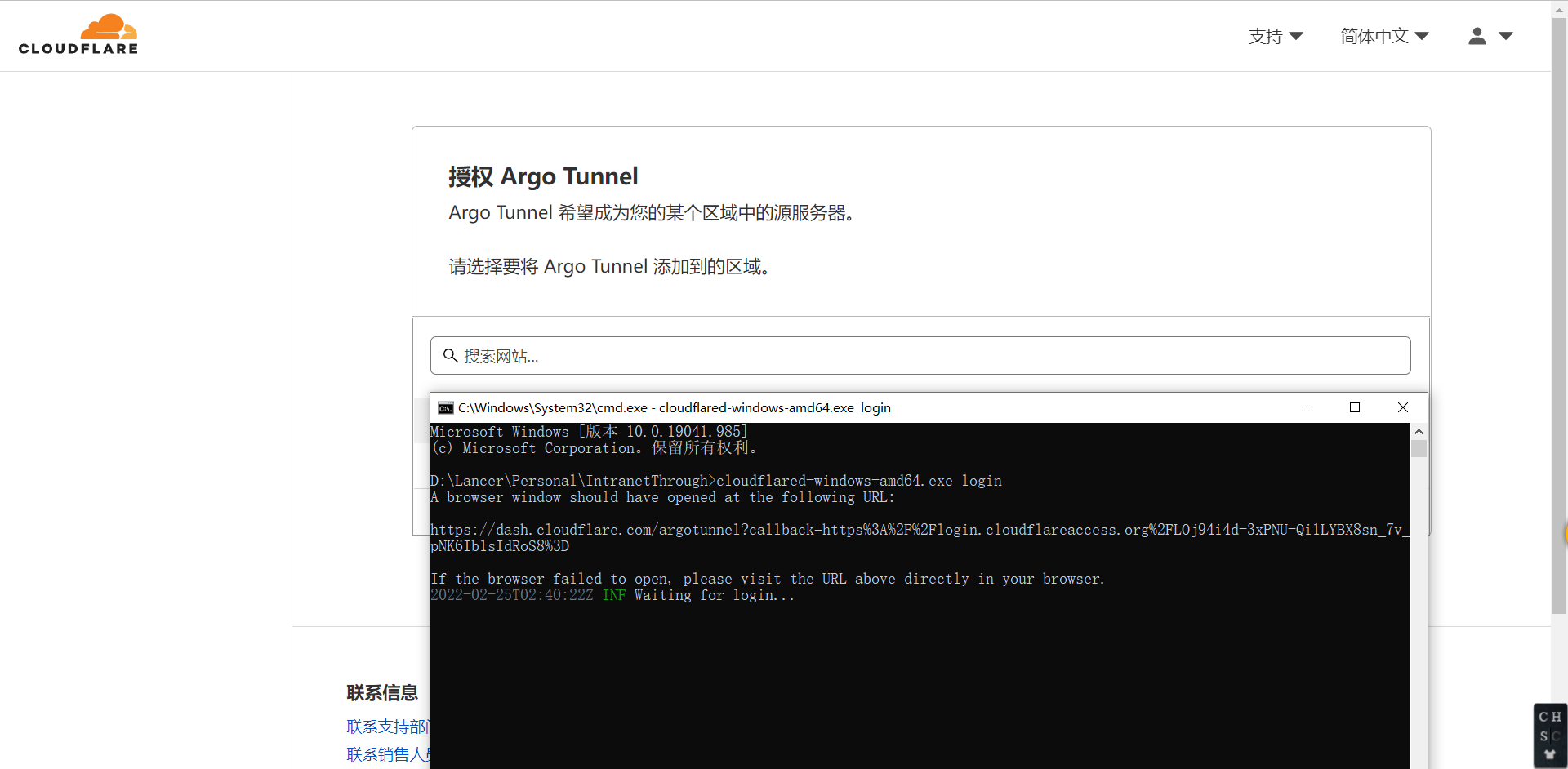Expand the arrow beside the account icon

pyautogui.click(x=1506, y=36)
